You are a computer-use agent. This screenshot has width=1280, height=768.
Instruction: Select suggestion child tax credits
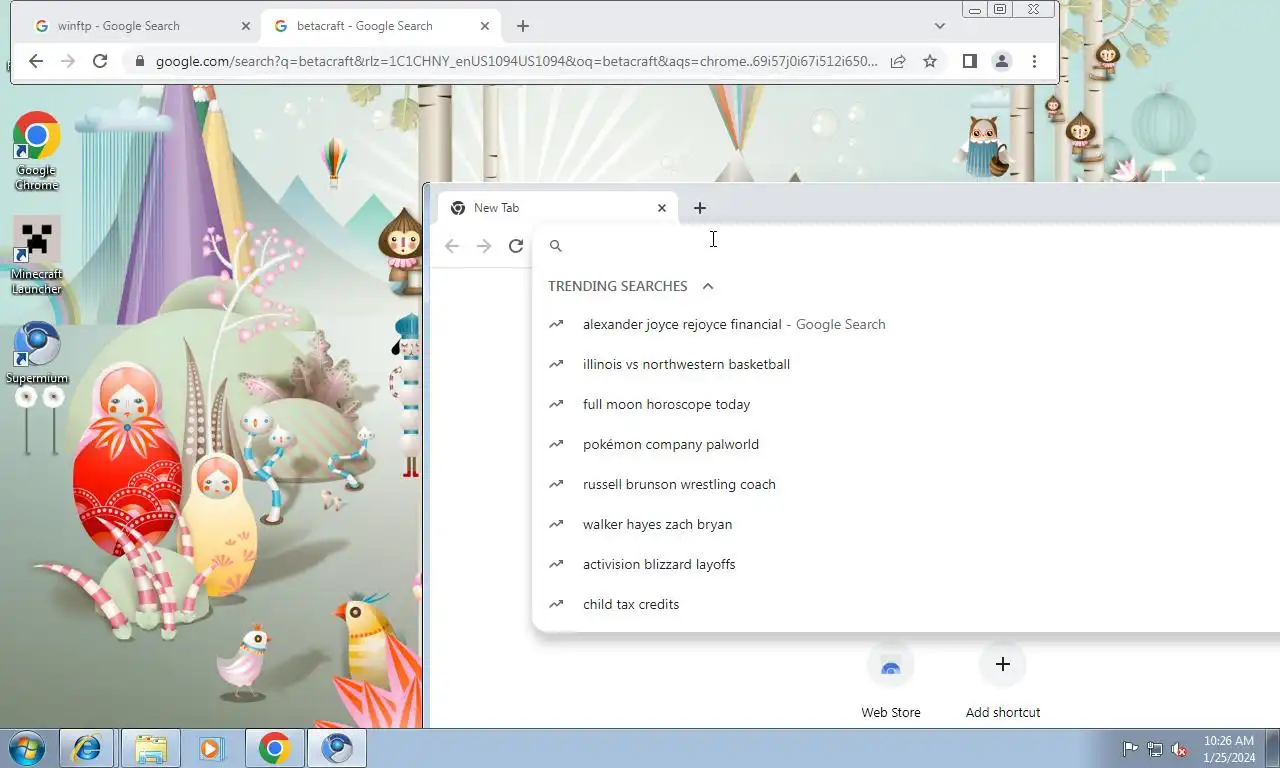coord(906,604)
